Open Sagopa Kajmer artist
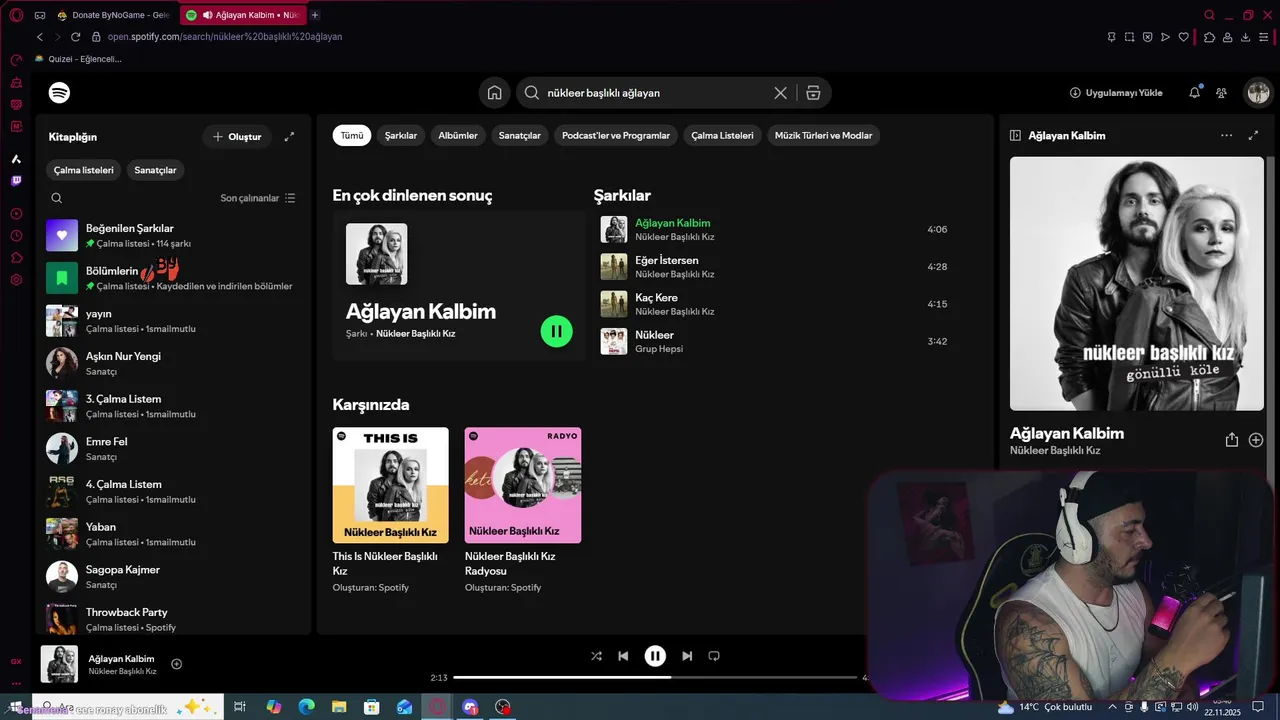This screenshot has height=720, width=1280. point(172,576)
